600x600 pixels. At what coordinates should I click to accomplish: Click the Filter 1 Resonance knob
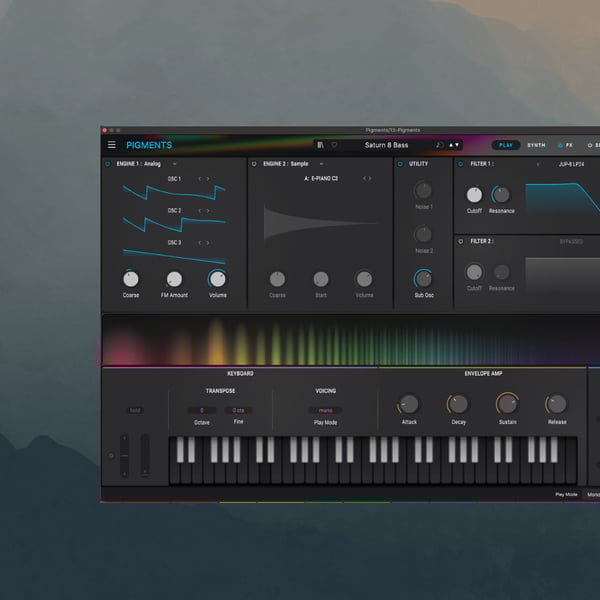point(501,194)
